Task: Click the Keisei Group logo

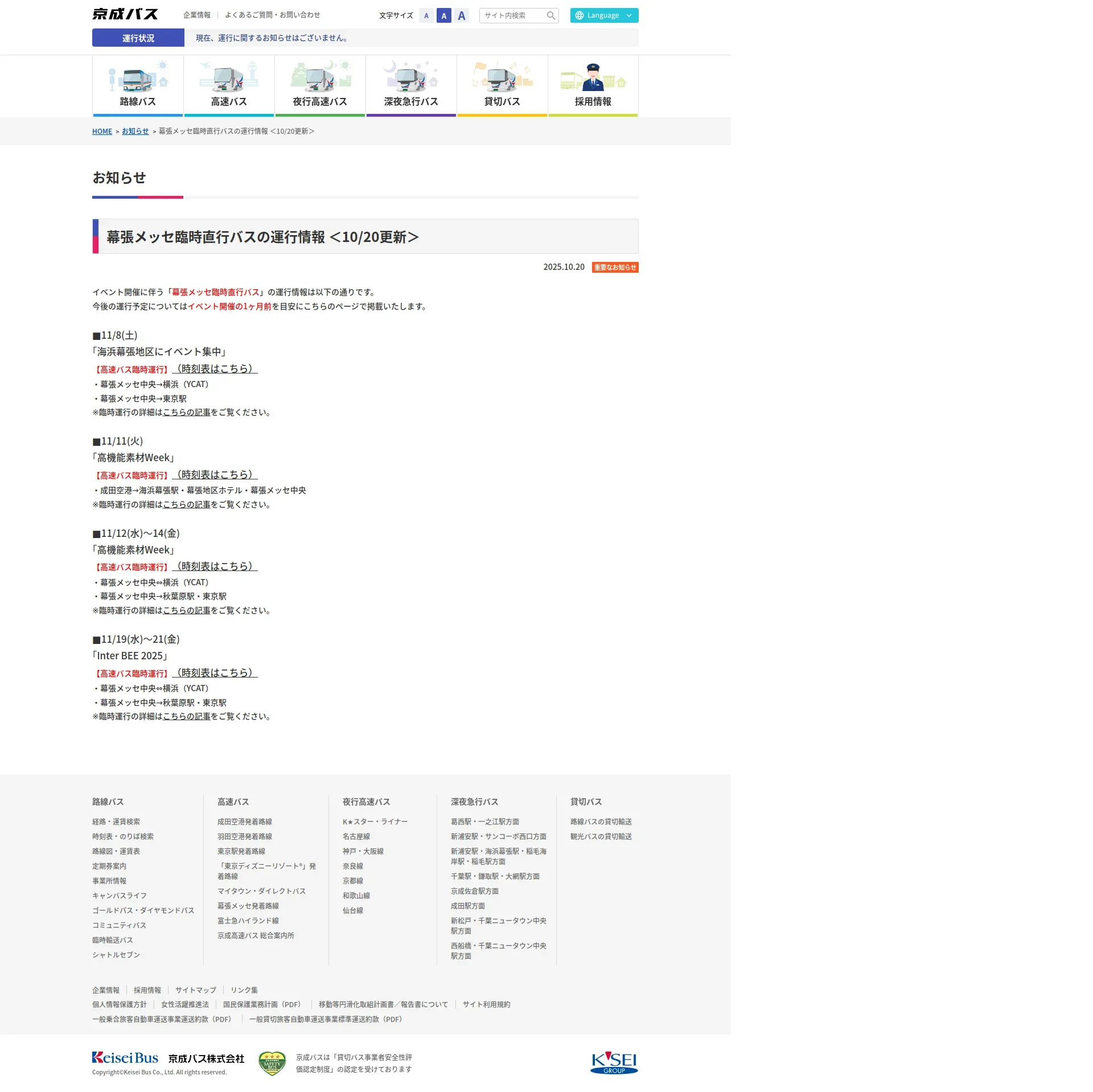Action: point(614,1062)
